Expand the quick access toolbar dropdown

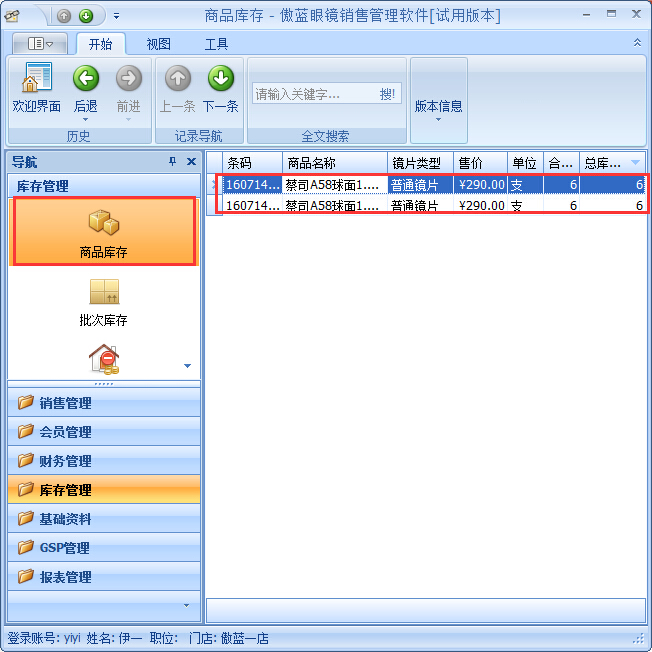click(116, 16)
